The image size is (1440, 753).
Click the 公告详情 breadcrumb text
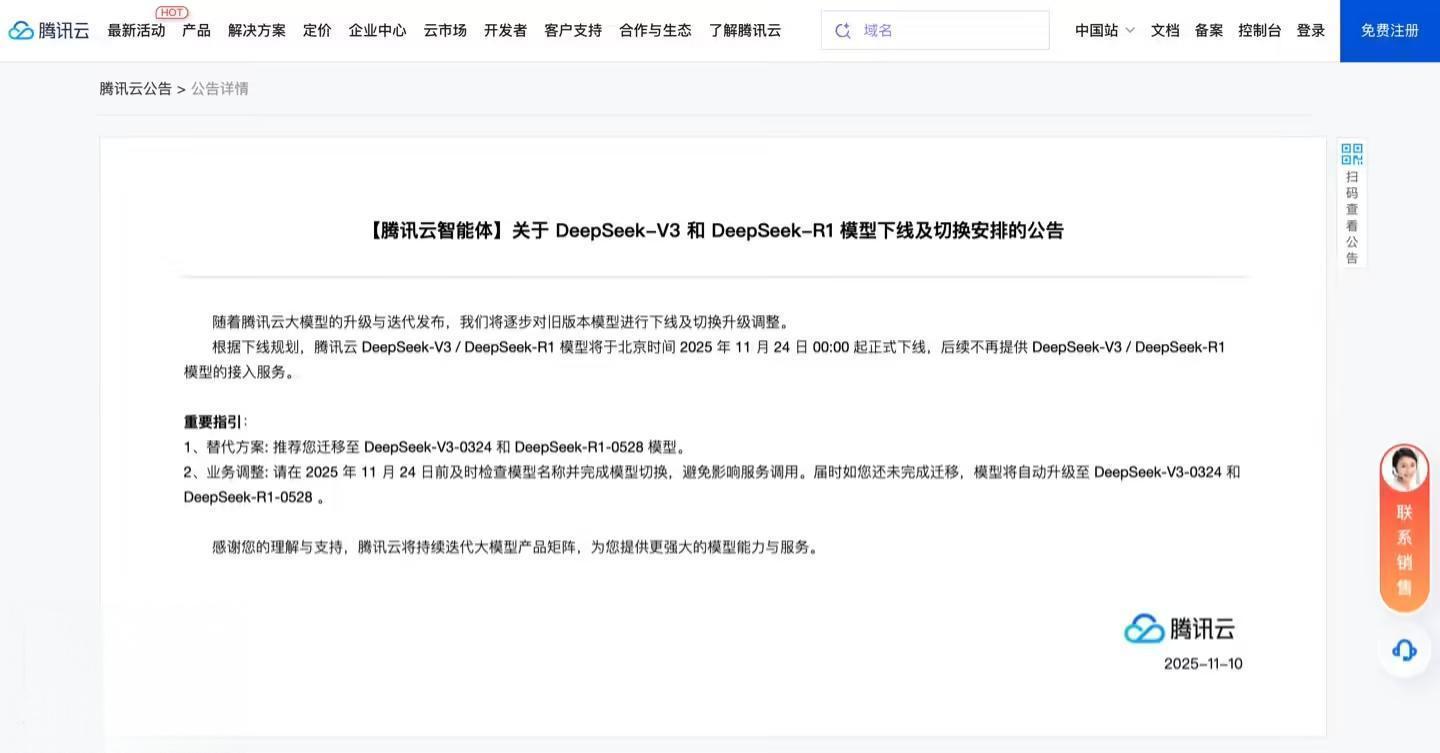[x=220, y=89]
